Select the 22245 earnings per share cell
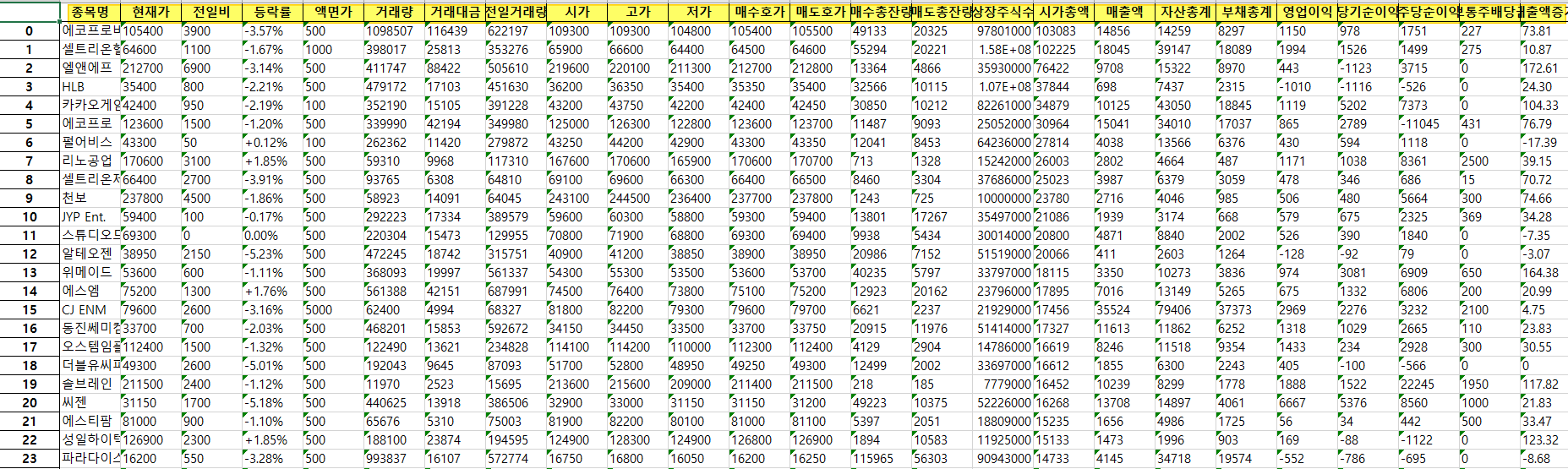This screenshot has width=1568, height=469. point(1429,384)
